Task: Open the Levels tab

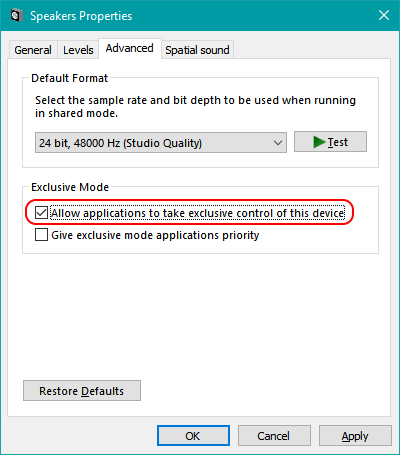Action: [x=78, y=50]
